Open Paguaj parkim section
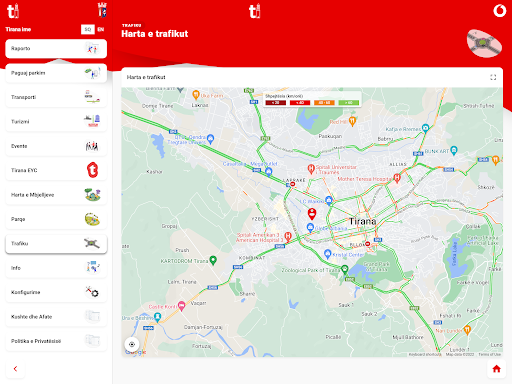The image size is (512, 384). pyautogui.click(x=56, y=73)
